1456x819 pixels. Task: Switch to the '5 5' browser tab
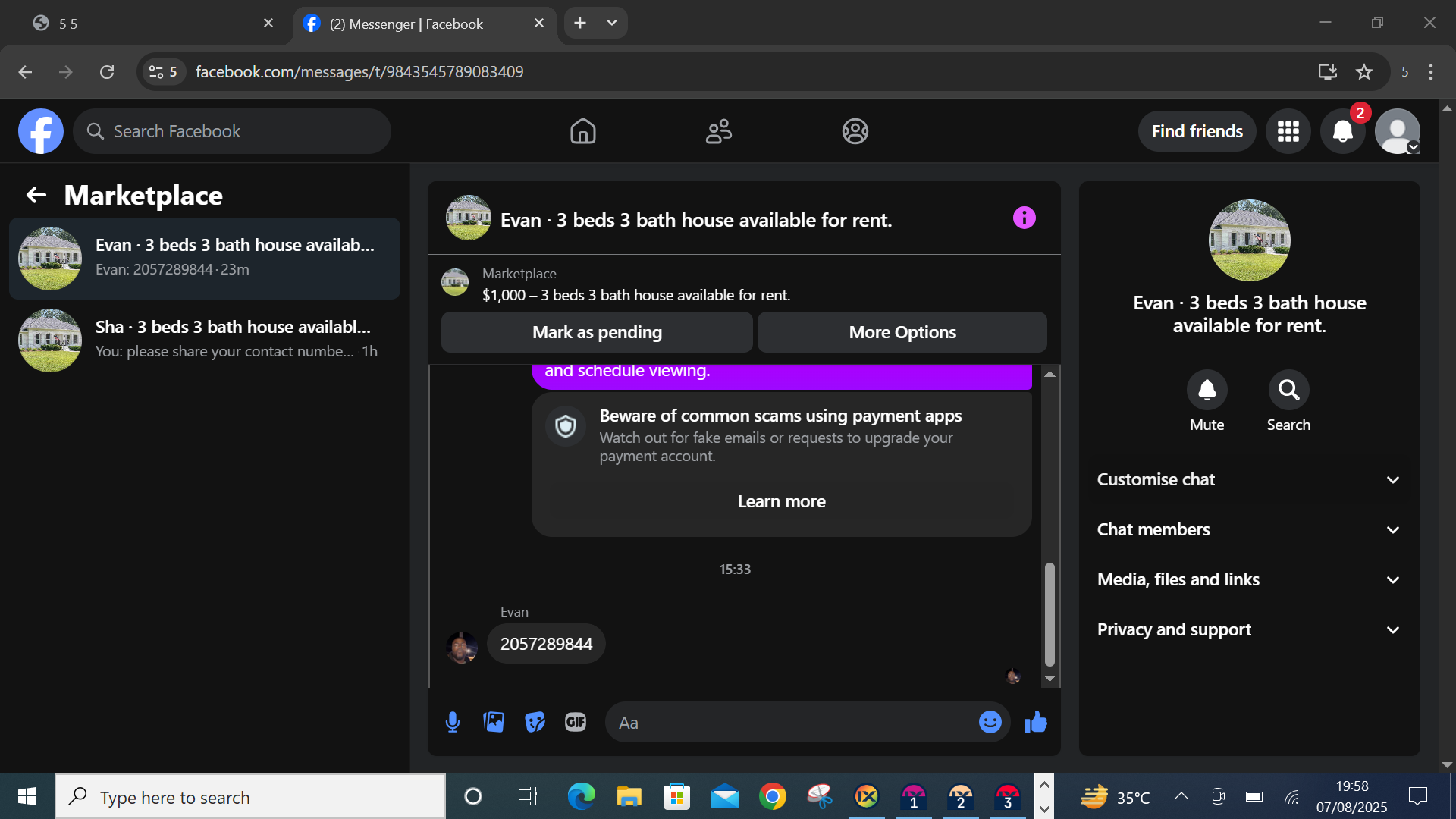pos(152,24)
